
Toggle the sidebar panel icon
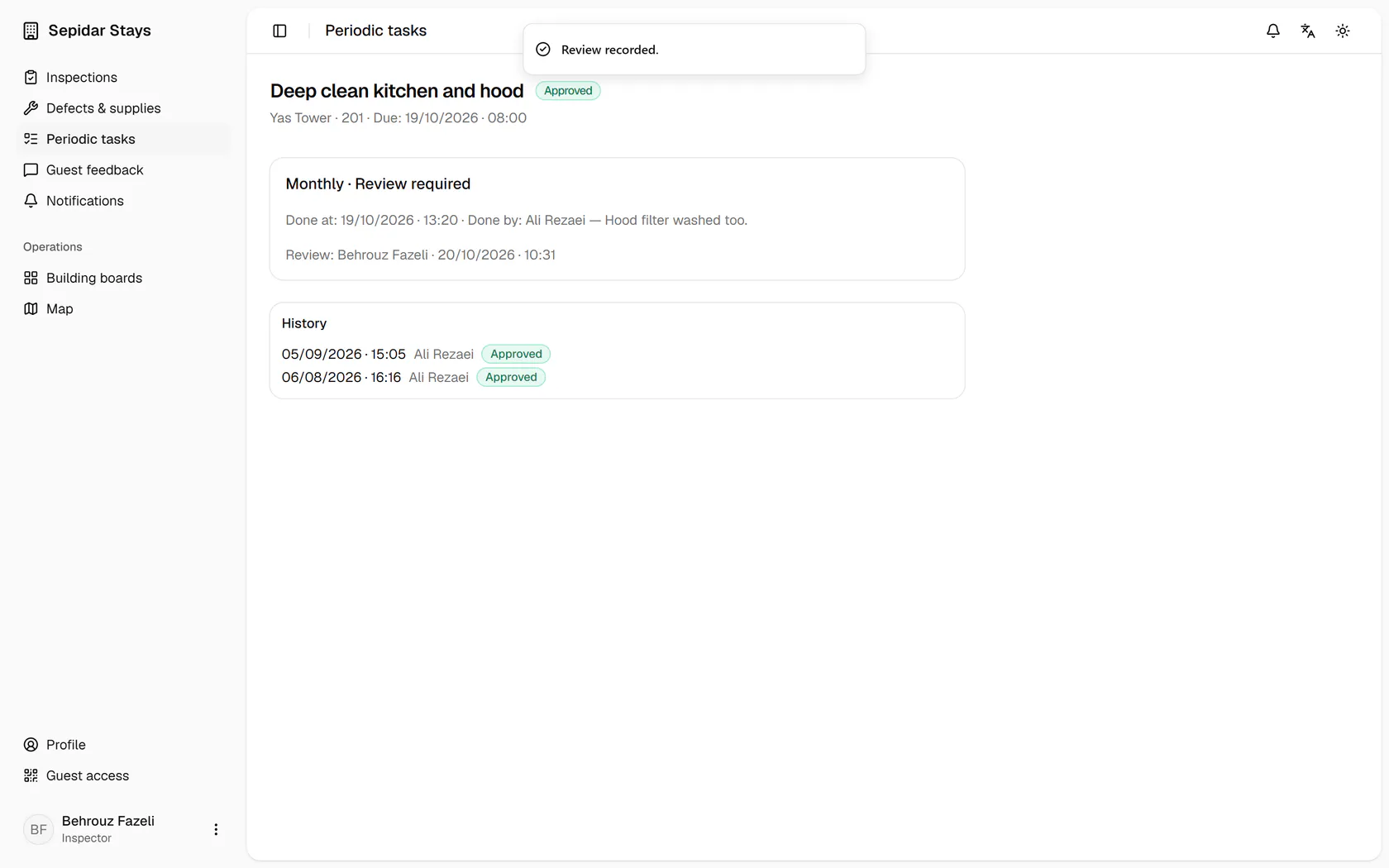click(279, 31)
